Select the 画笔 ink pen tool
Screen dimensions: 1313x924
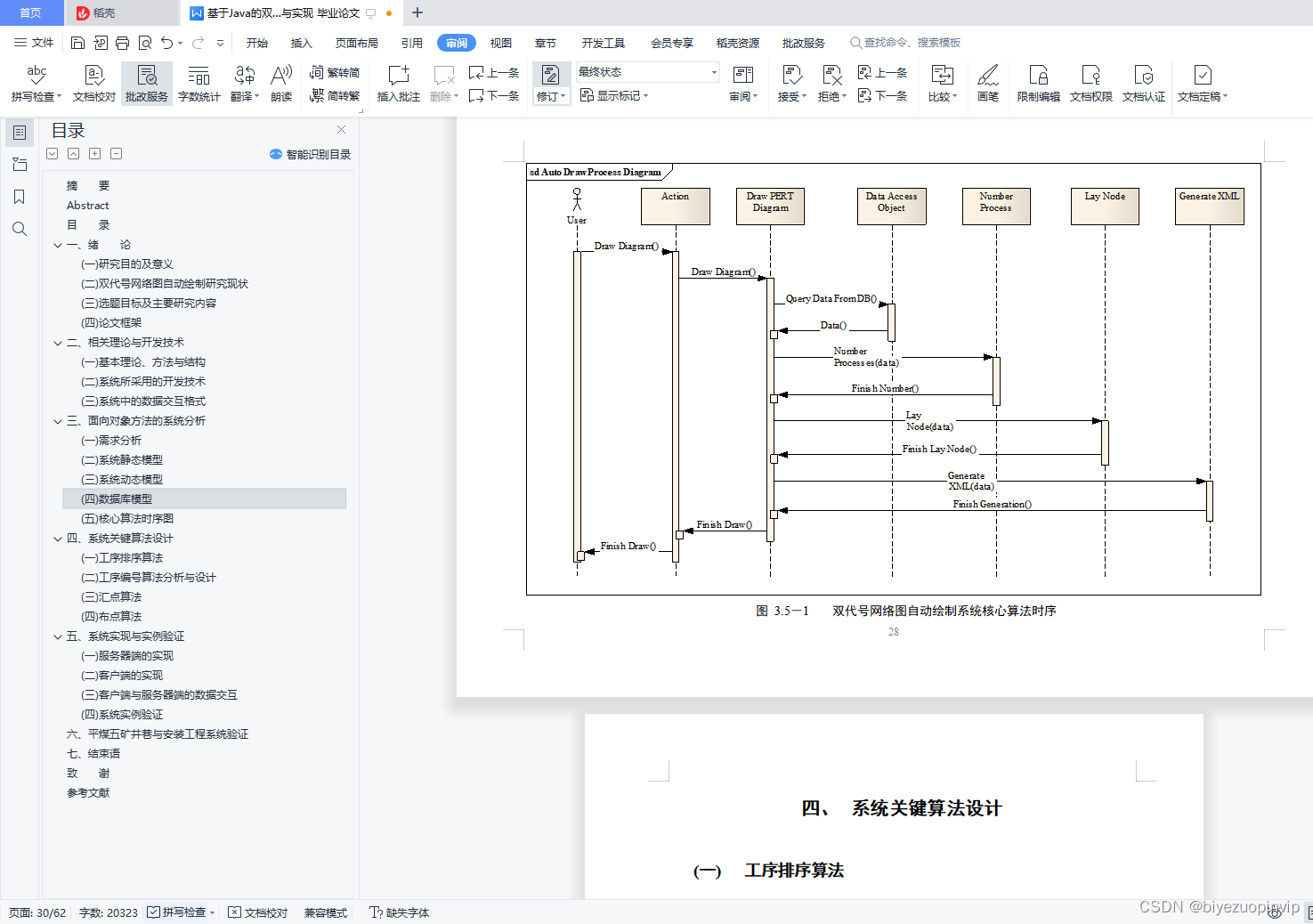pyautogui.click(x=988, y=83)
